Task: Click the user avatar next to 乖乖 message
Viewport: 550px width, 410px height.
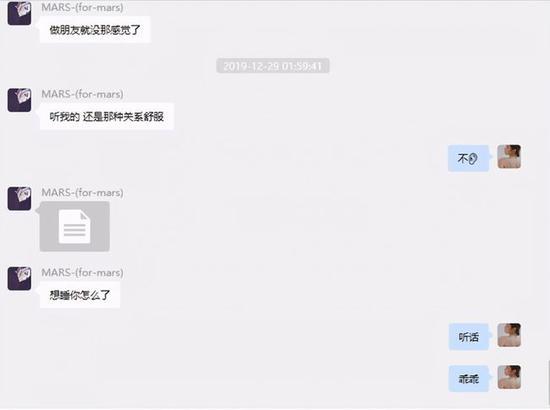Action: click(509, 377)
